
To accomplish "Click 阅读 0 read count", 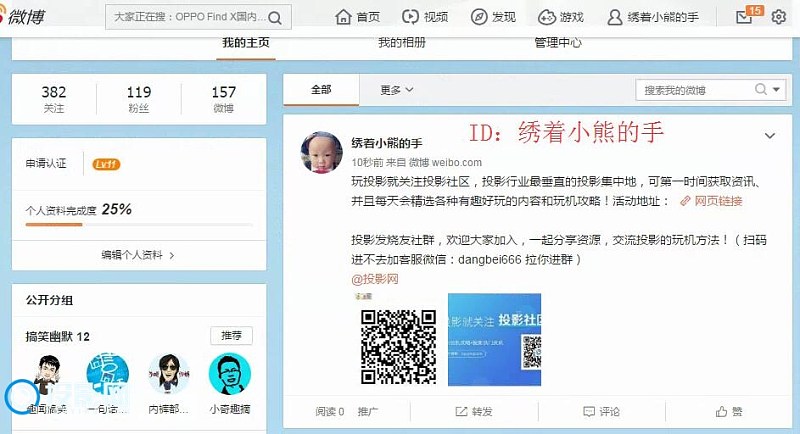I will coord(330,412).
